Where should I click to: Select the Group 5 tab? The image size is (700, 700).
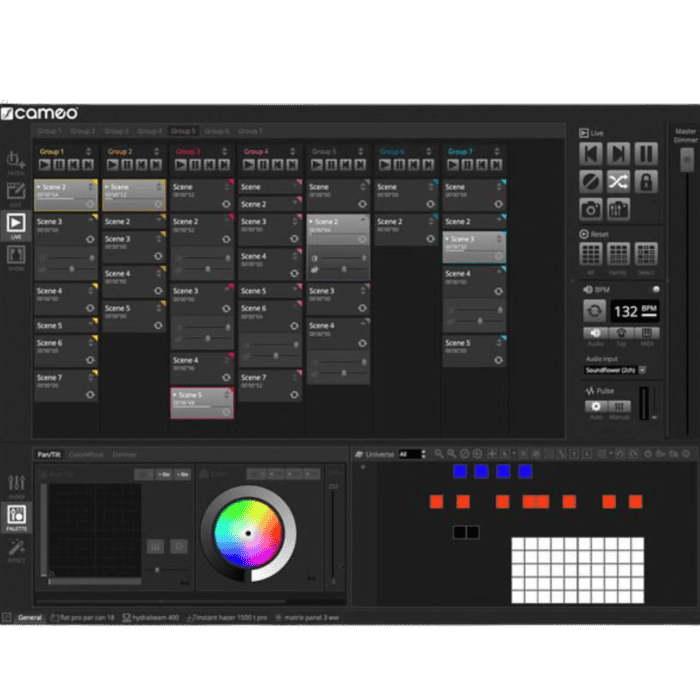point(183,131)
